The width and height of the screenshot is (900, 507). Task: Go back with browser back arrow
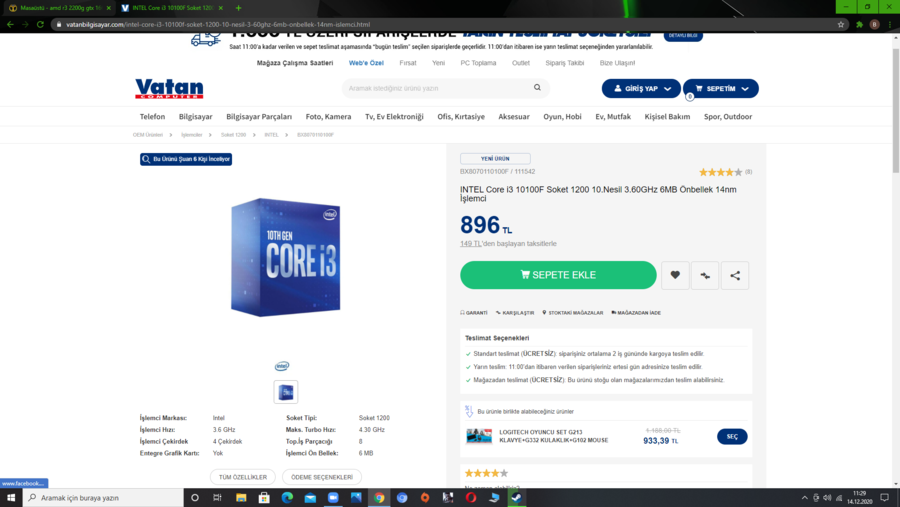10,24
